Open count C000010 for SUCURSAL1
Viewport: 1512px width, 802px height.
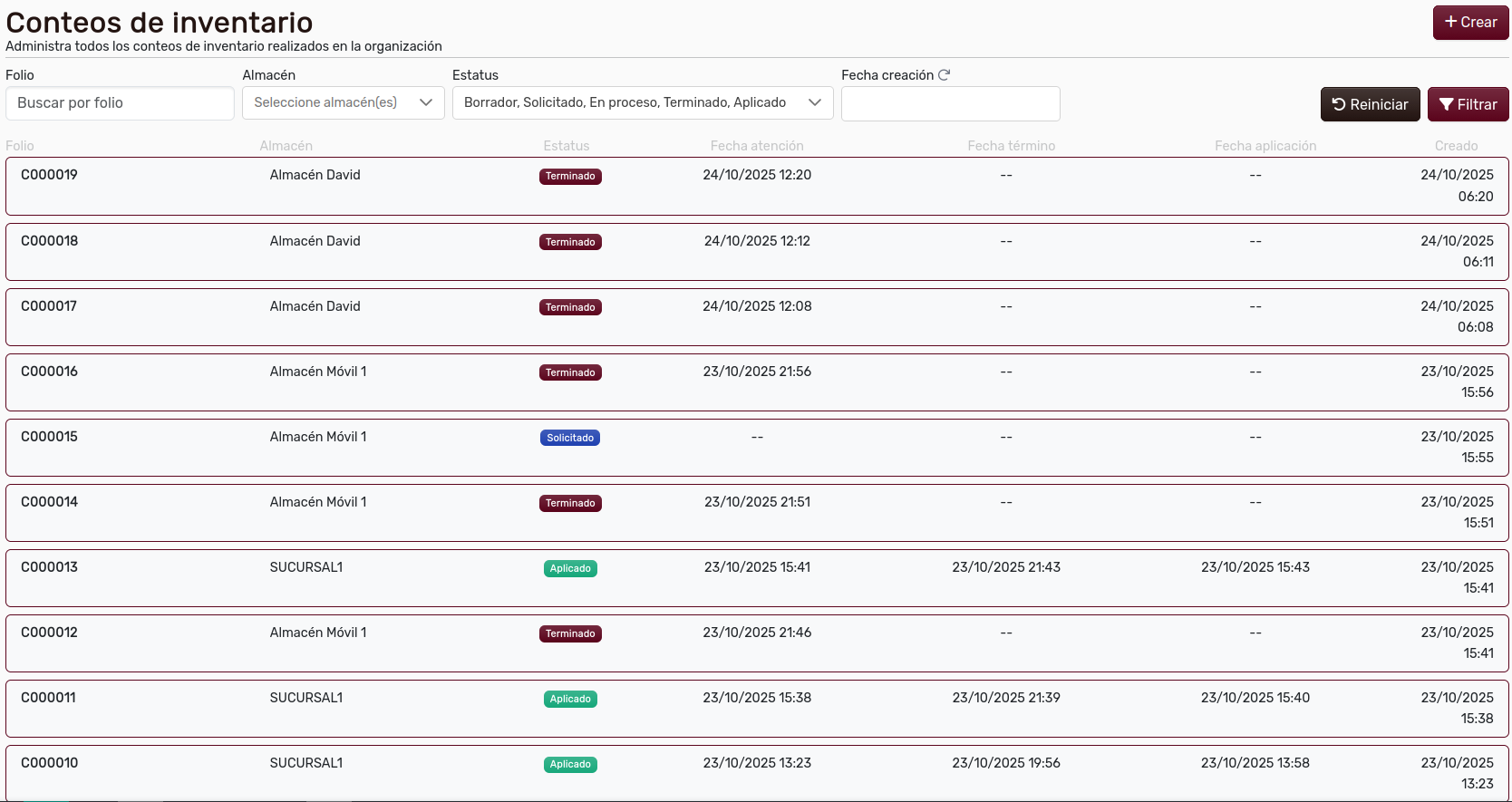coord(49,763)
